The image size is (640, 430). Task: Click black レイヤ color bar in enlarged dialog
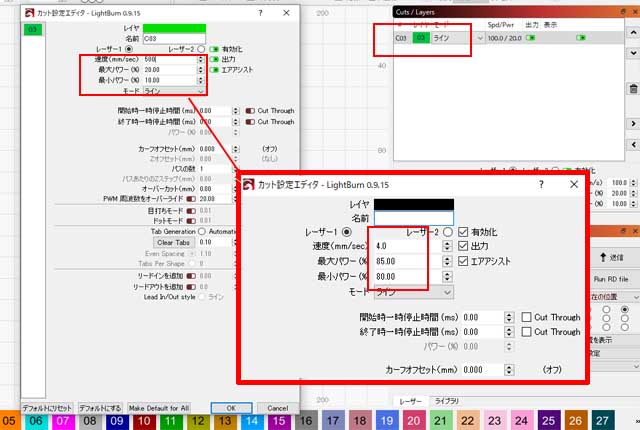coord(413,204)
